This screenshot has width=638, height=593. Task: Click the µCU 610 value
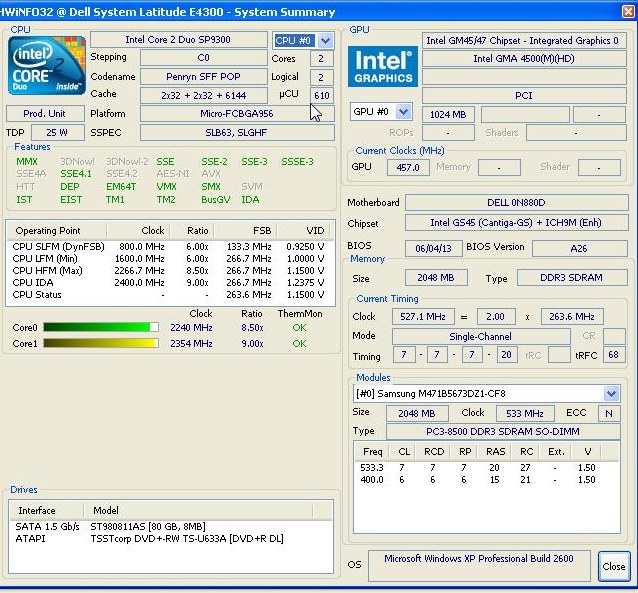[322, 96]
